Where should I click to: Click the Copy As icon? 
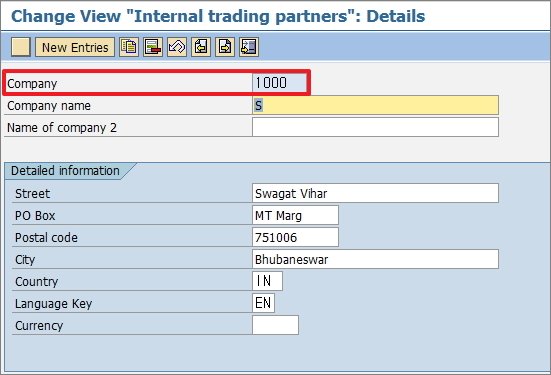pyautogui.click(x=129, y=47)
